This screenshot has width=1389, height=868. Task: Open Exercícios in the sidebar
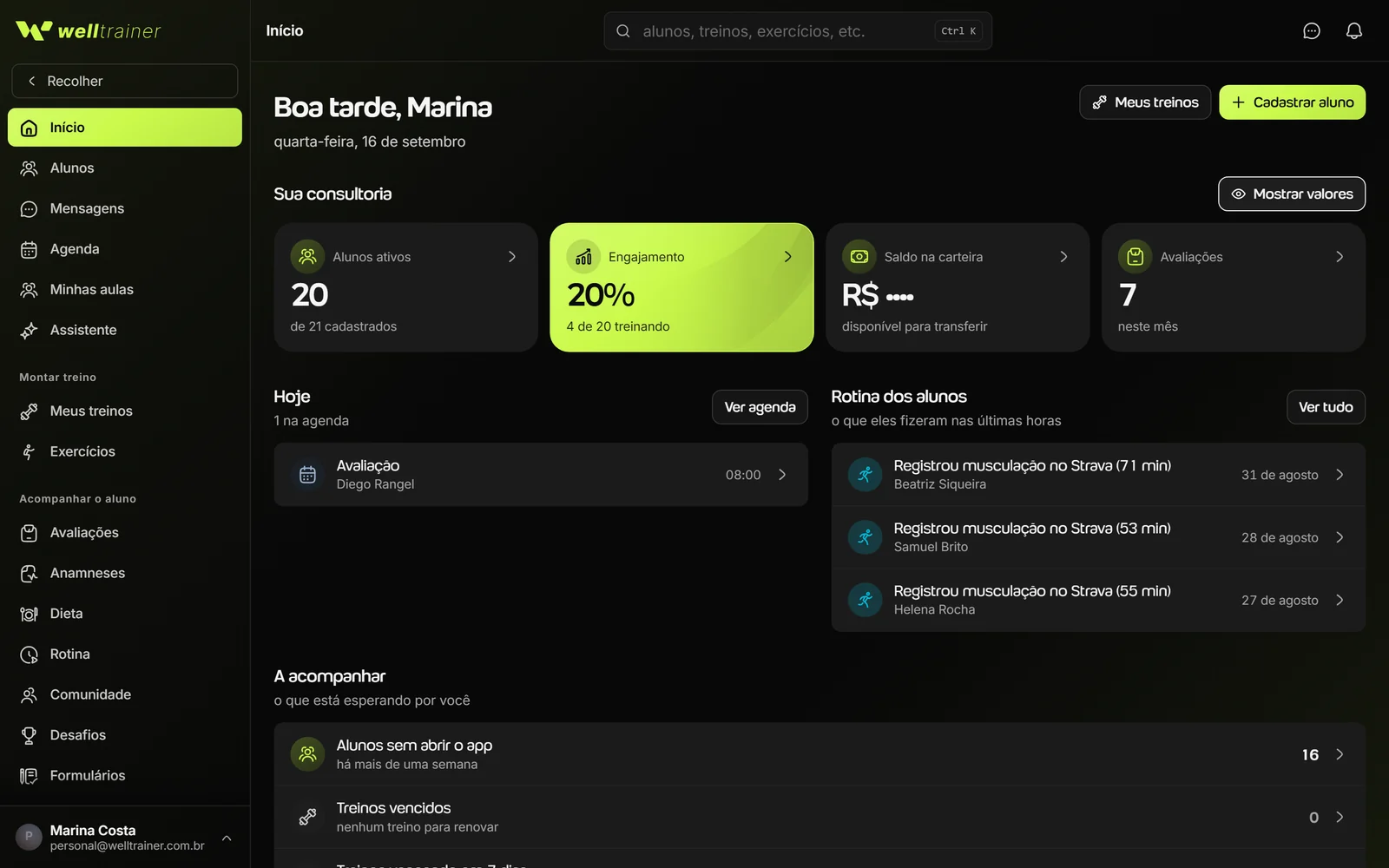[125, 451]
